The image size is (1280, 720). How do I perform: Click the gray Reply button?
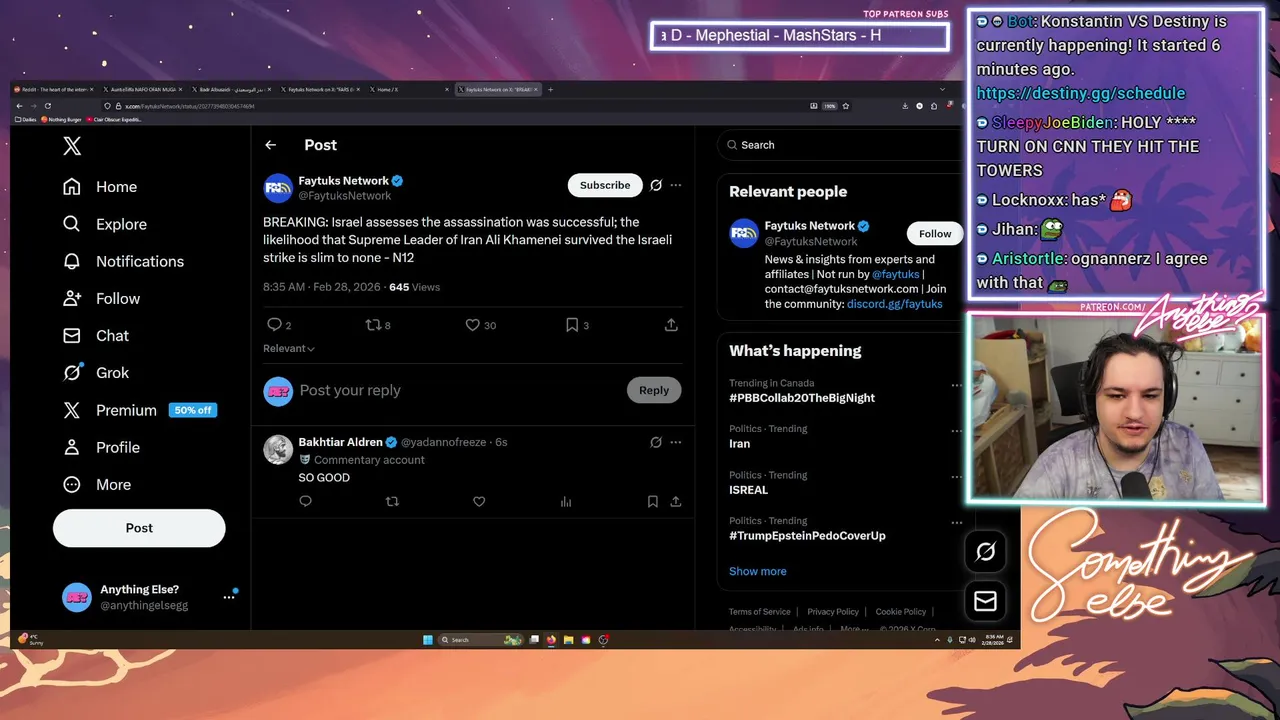654,390
